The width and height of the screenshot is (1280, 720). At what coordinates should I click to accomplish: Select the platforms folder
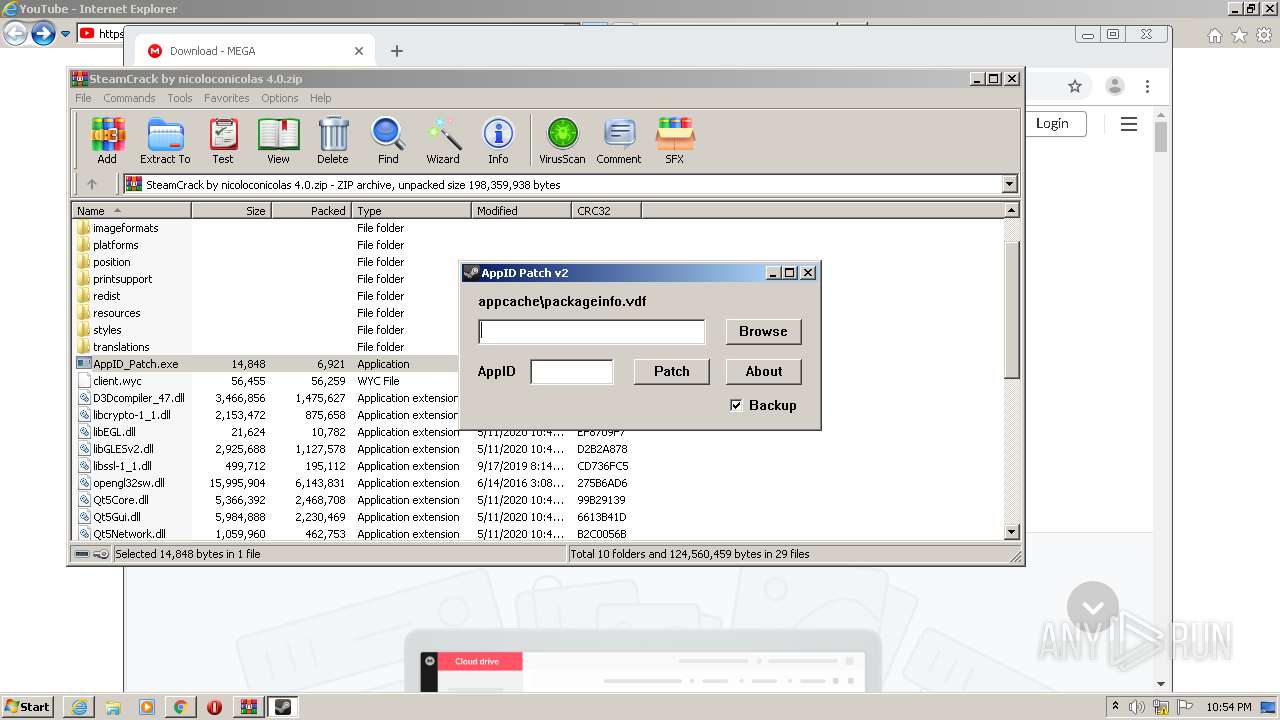[x=116, y=245]
